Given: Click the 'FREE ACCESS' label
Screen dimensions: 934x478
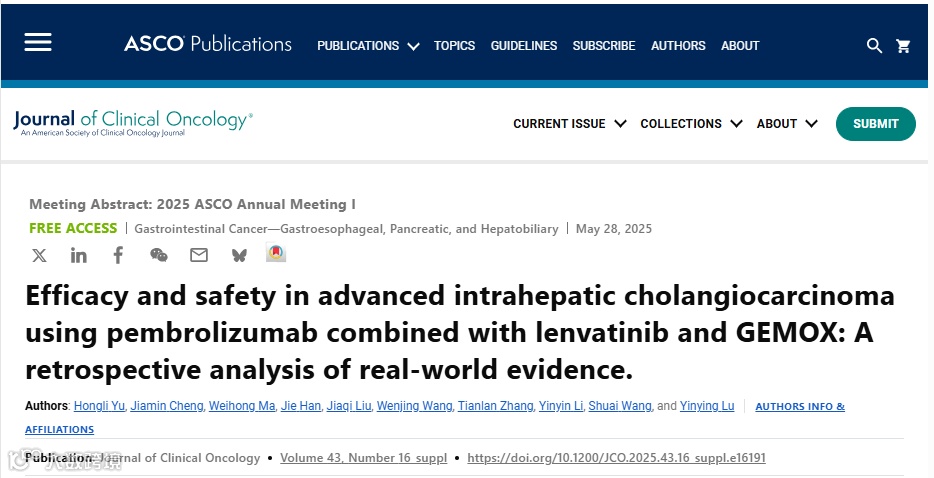Looking at the screenshot, I should click(73, 228).
